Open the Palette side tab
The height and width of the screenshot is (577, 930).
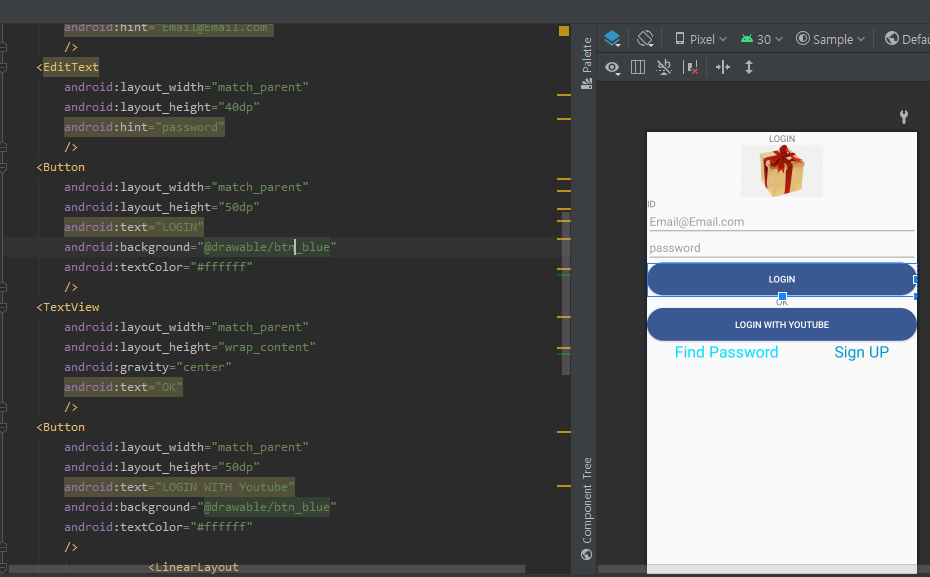pos(587,63)
